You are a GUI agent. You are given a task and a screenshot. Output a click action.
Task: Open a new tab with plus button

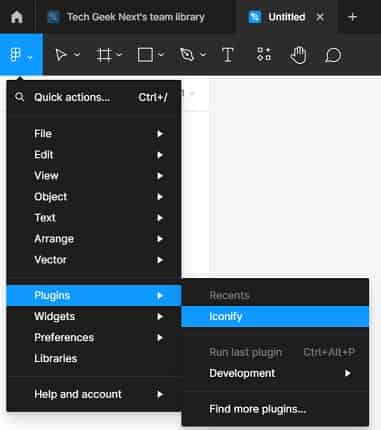352,17
